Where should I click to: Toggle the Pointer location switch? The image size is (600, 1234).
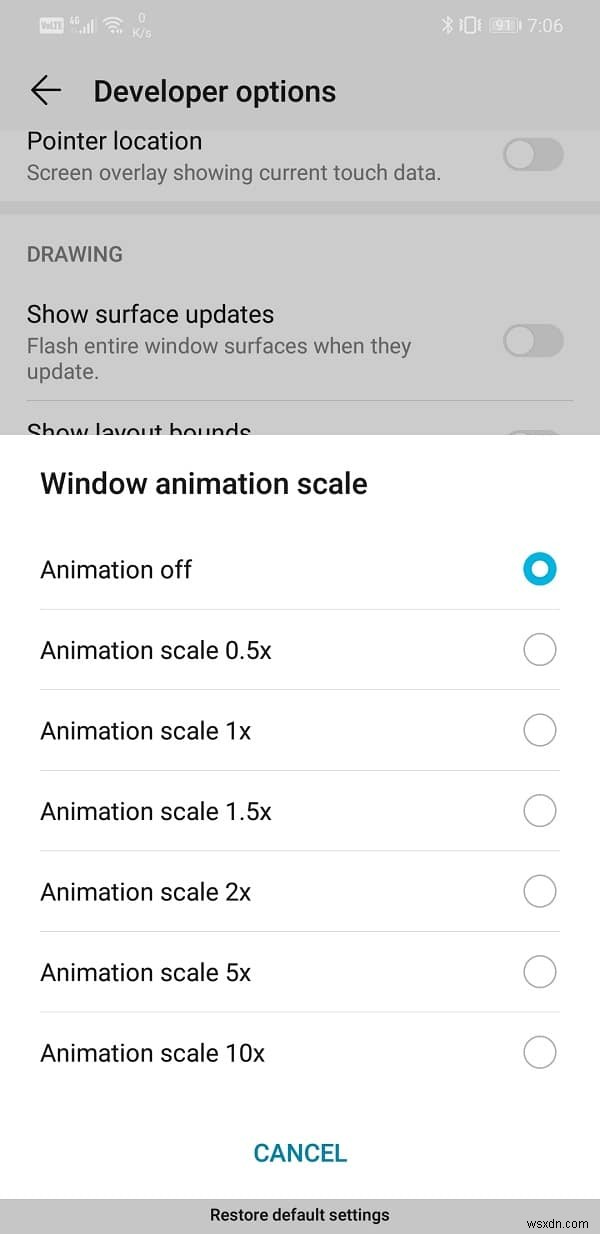533,156
